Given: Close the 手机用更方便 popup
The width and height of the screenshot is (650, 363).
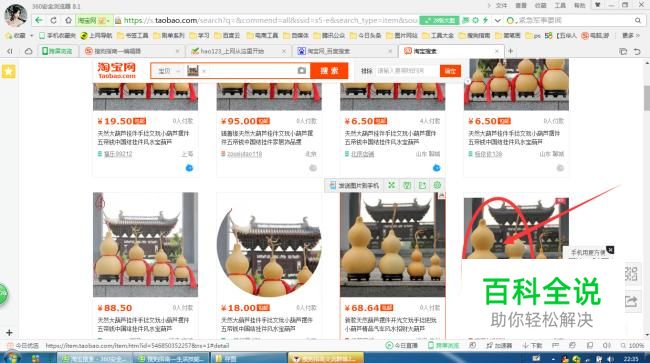Looking at the screenshot, I should point(610,250).
